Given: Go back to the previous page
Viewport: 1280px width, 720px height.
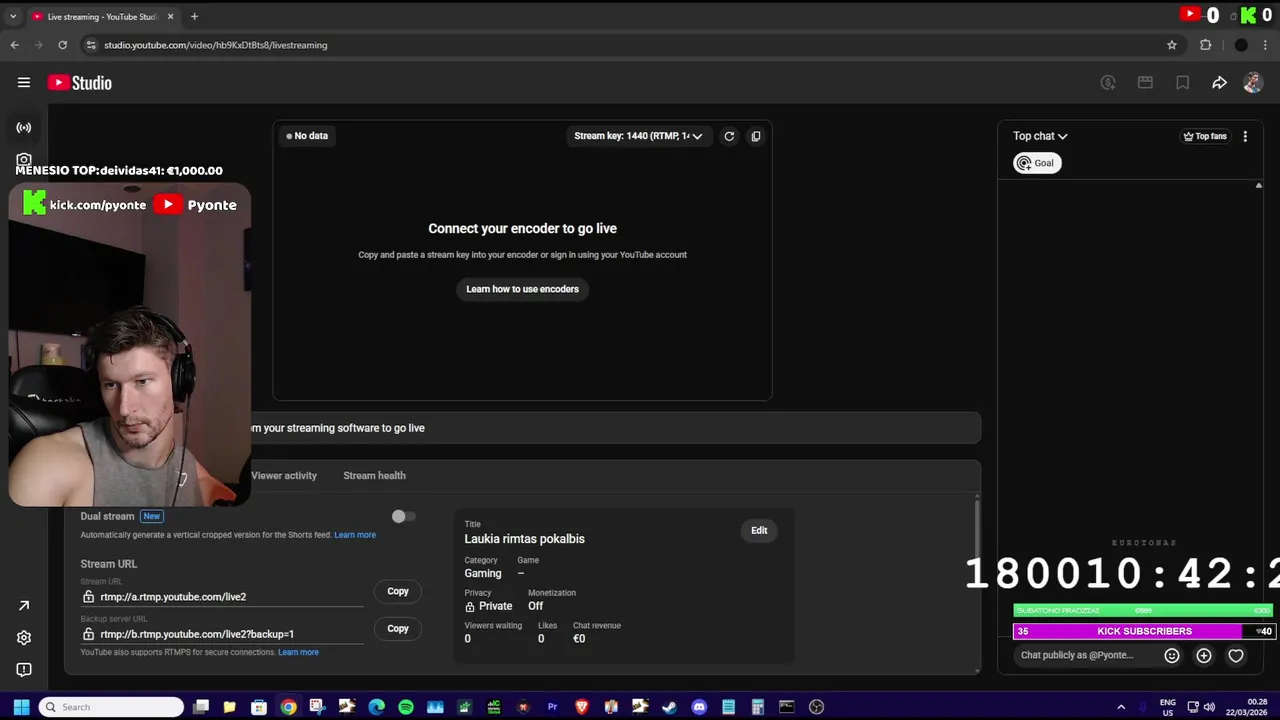Looking at the screenshot, I should pyautogui.click(x=14, y=45).
